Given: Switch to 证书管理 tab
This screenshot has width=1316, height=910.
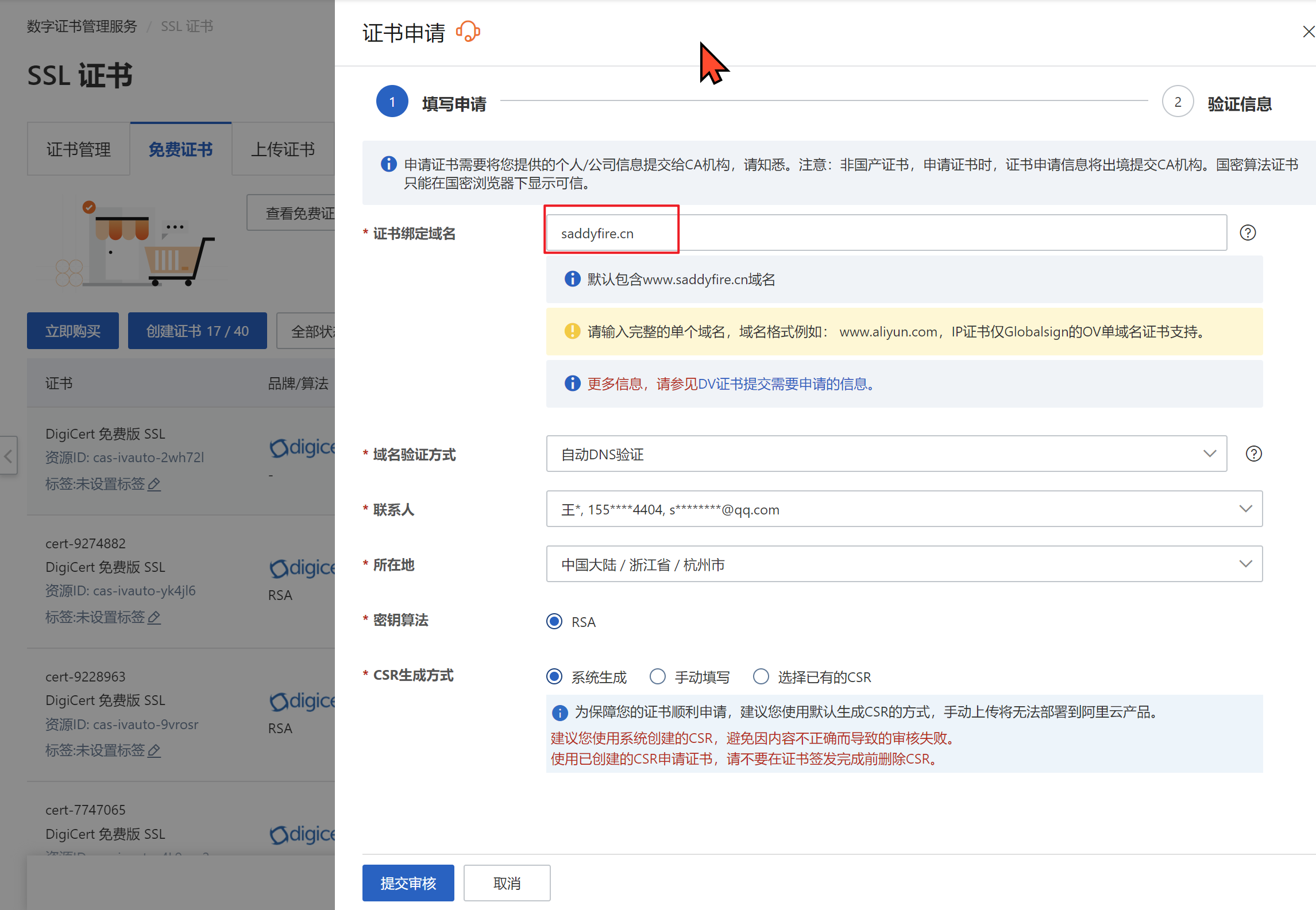Looking at the screenshot, I should click(x=79, y=149).
